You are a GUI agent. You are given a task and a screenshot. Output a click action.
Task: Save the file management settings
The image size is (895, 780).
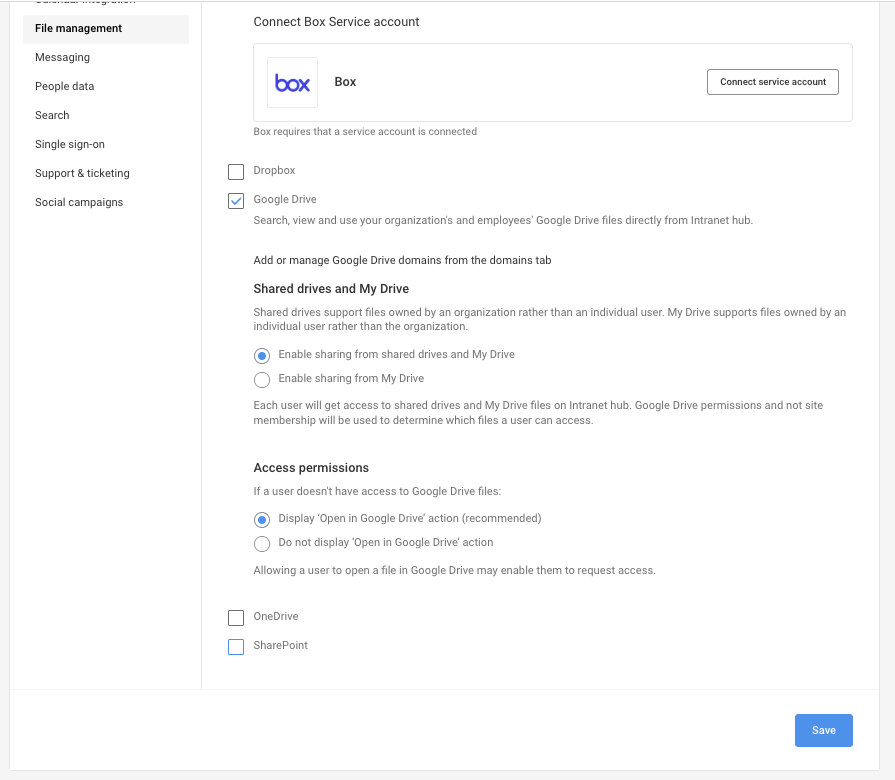click(823, 730)
